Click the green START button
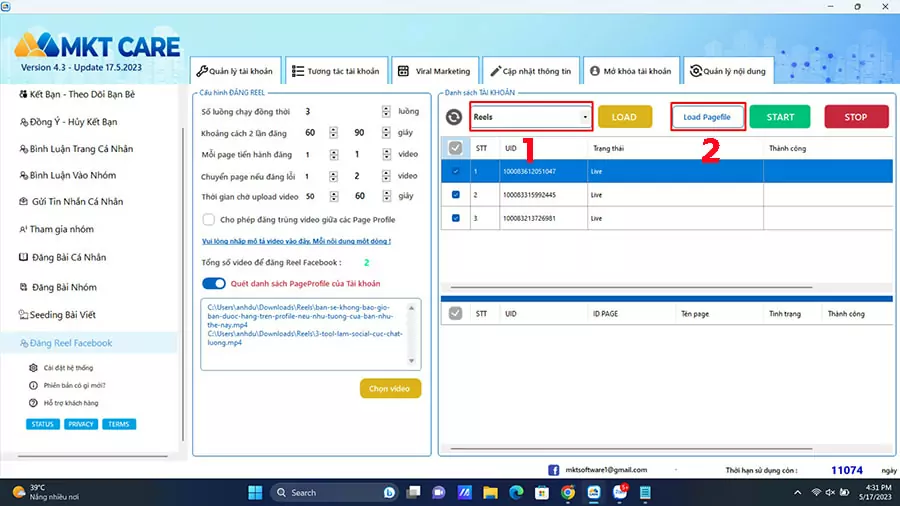The width and height of the screenshot is (900, 506). coord(780,117)
